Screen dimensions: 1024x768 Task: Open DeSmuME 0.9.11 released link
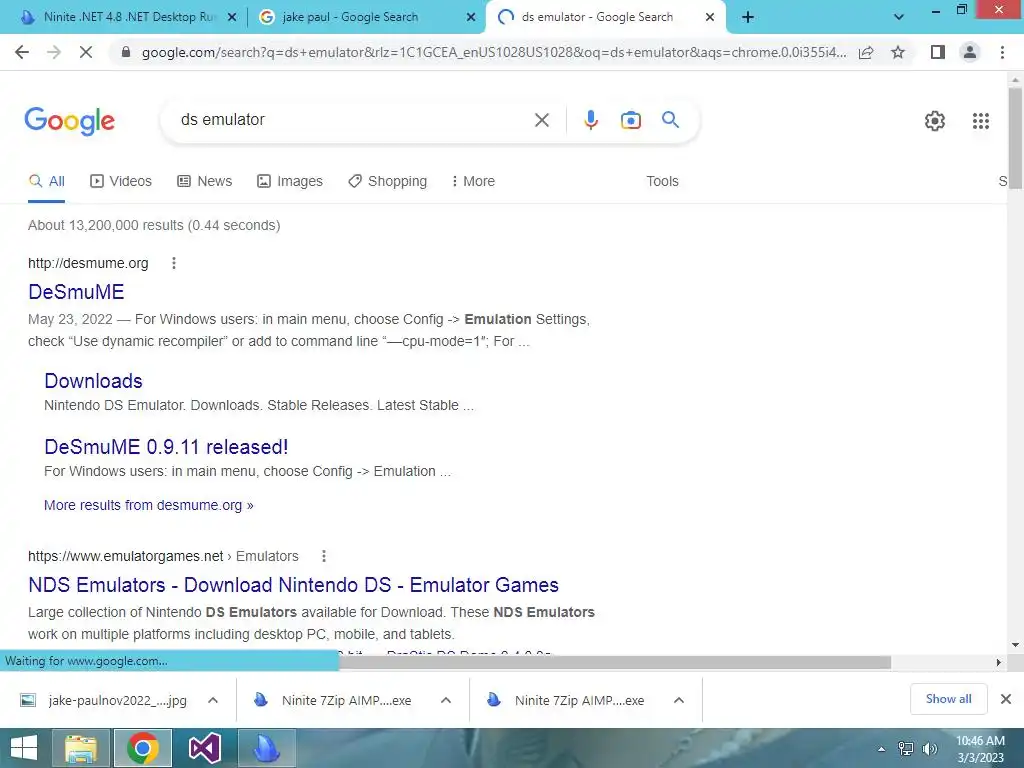166,447
